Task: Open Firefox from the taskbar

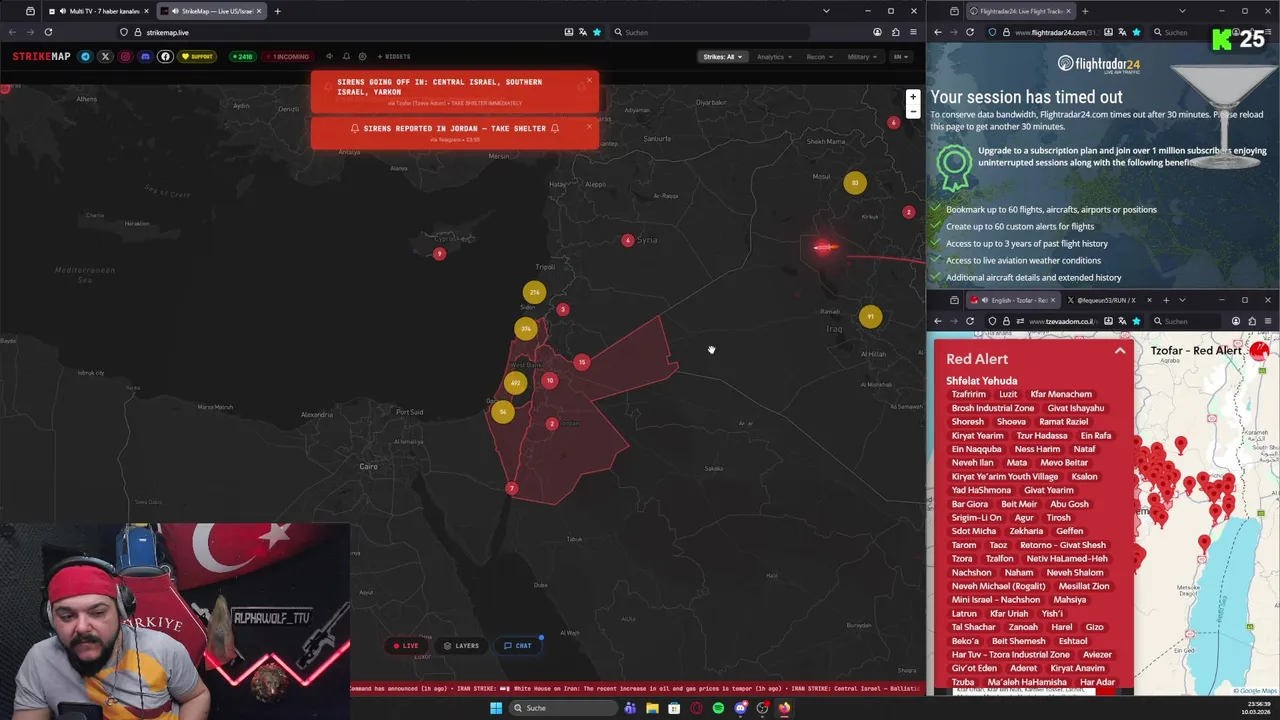Action: click(784, 708)
